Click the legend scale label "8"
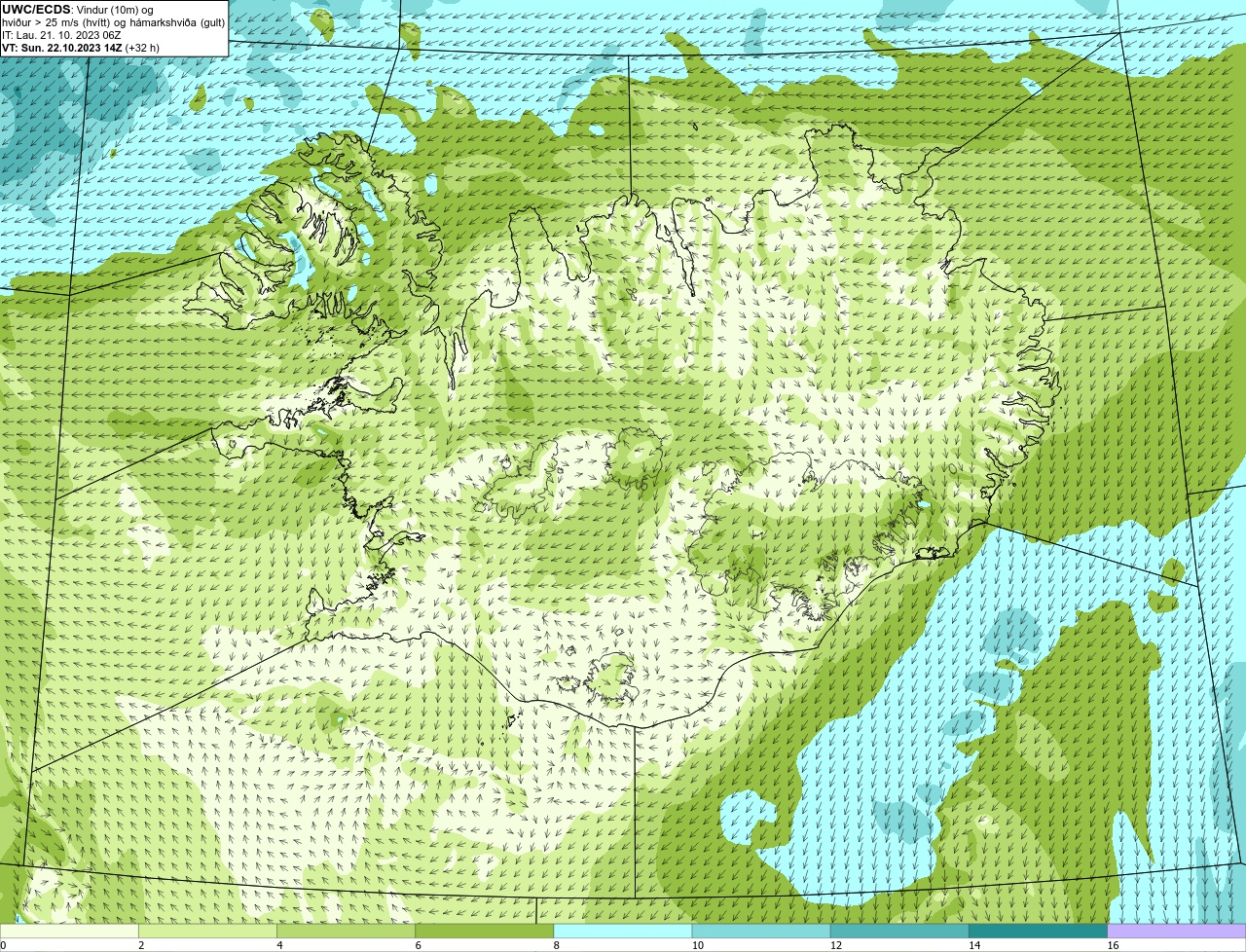The image size is (1246, 952). click(557, 945)
